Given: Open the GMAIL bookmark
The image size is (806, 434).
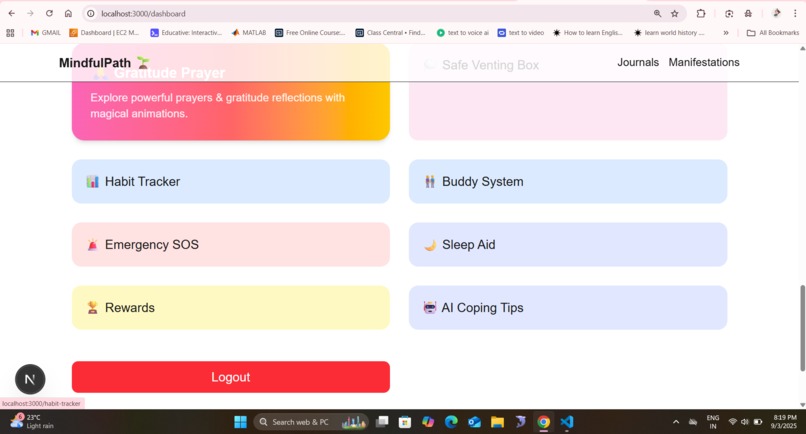Looking at the screenshot, I should pyautogui.click(x=46, y=32).
